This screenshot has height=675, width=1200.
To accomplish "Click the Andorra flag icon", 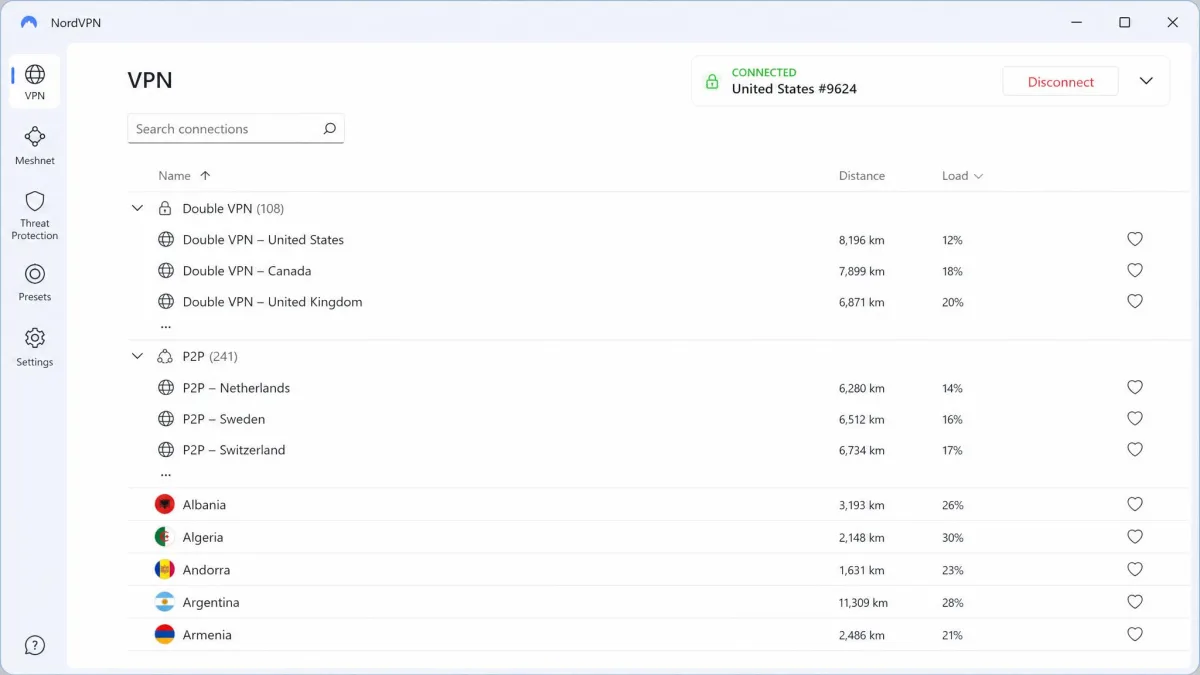I will [165, 569].
